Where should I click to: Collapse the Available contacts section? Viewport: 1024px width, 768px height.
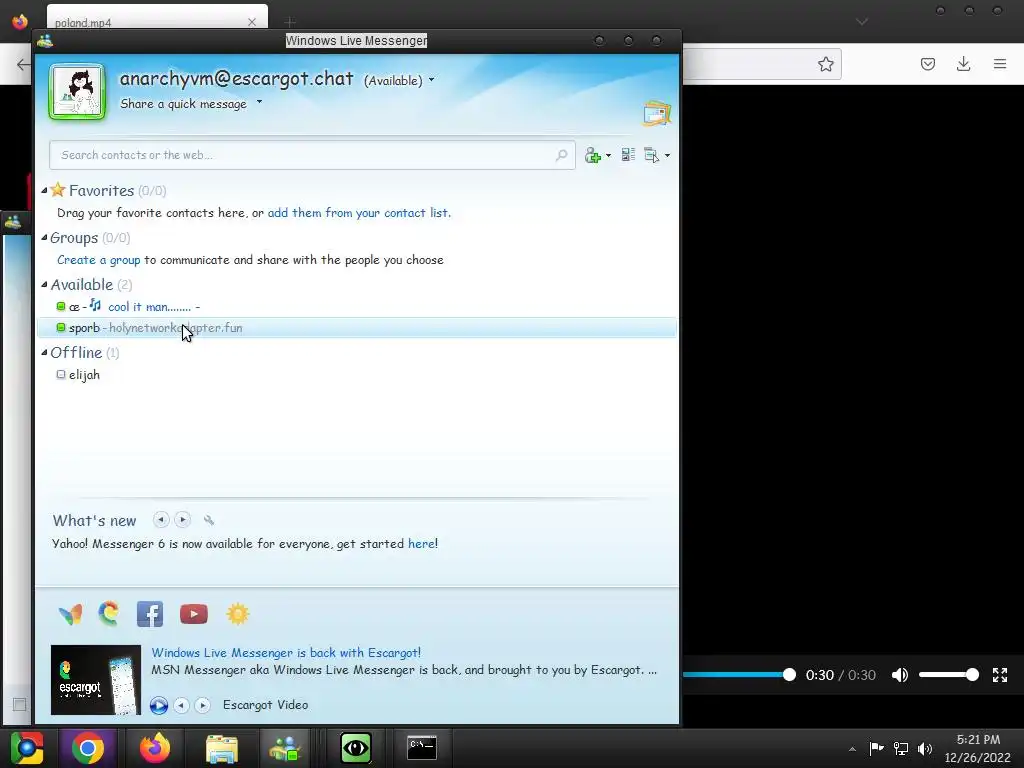pyautogui.click(x=44, y=285)
